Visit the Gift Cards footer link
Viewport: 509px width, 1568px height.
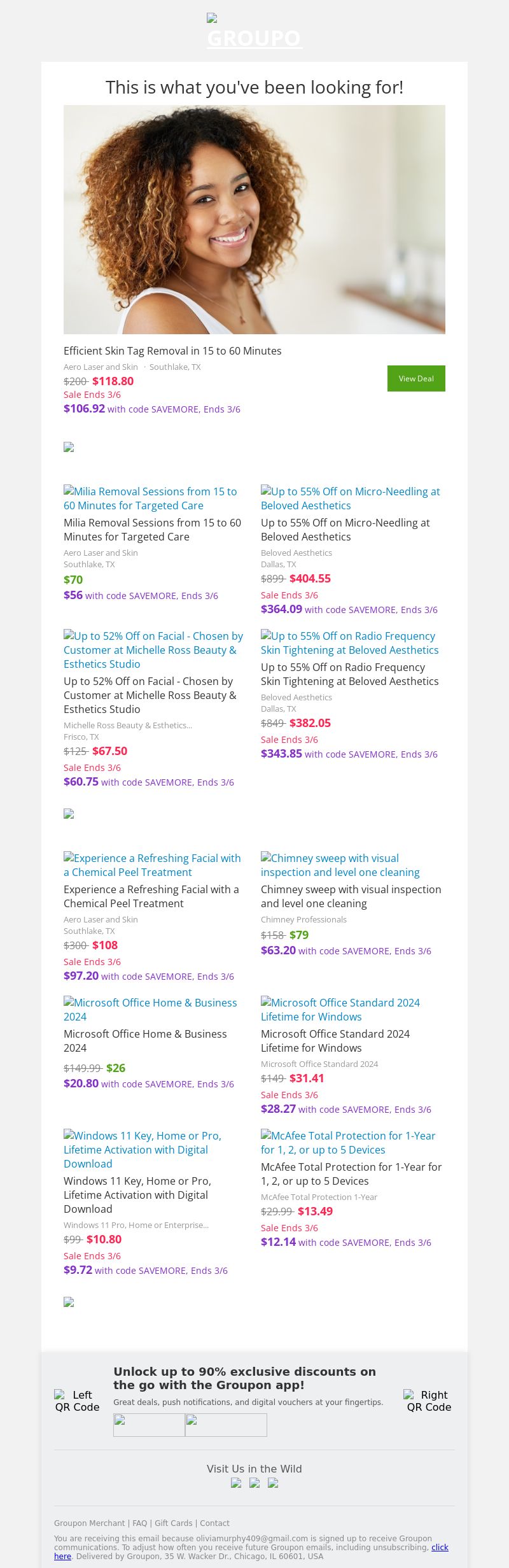(x=173, y=1523)
